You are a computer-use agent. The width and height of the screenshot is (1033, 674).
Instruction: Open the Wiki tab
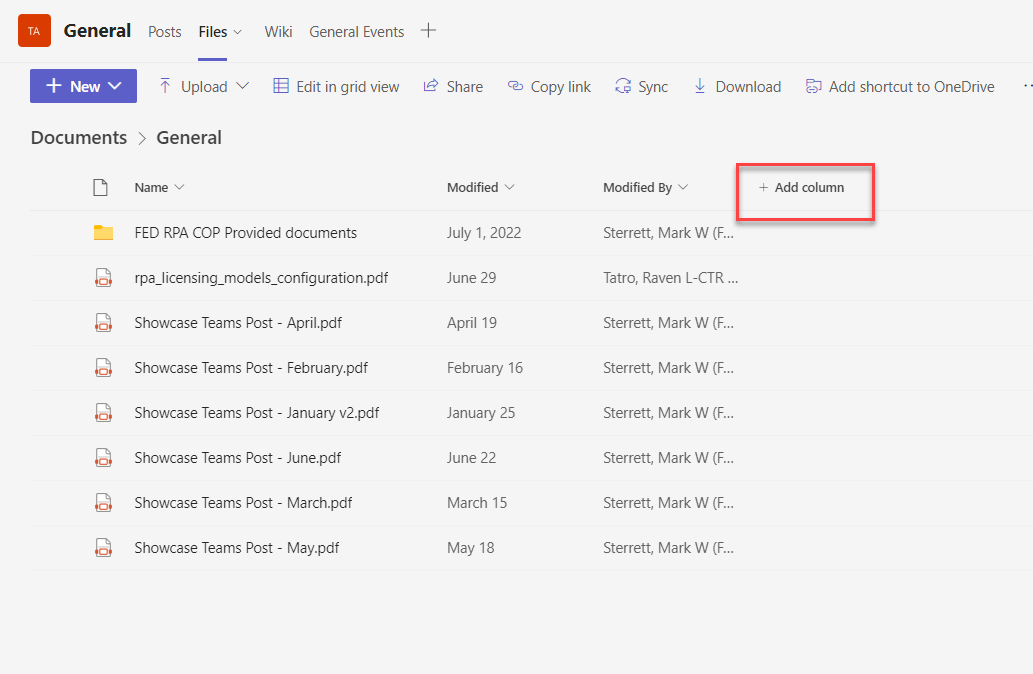pyautogui.click(x=278, y=32)
